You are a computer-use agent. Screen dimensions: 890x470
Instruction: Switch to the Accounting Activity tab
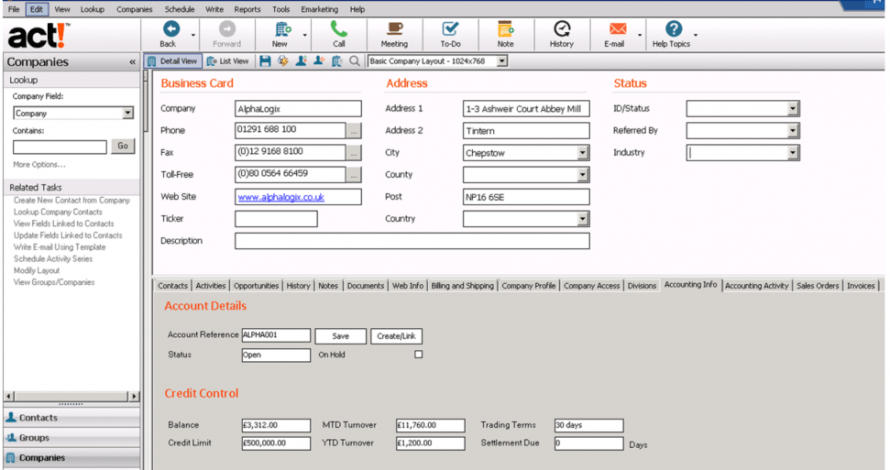click(757, 286)
